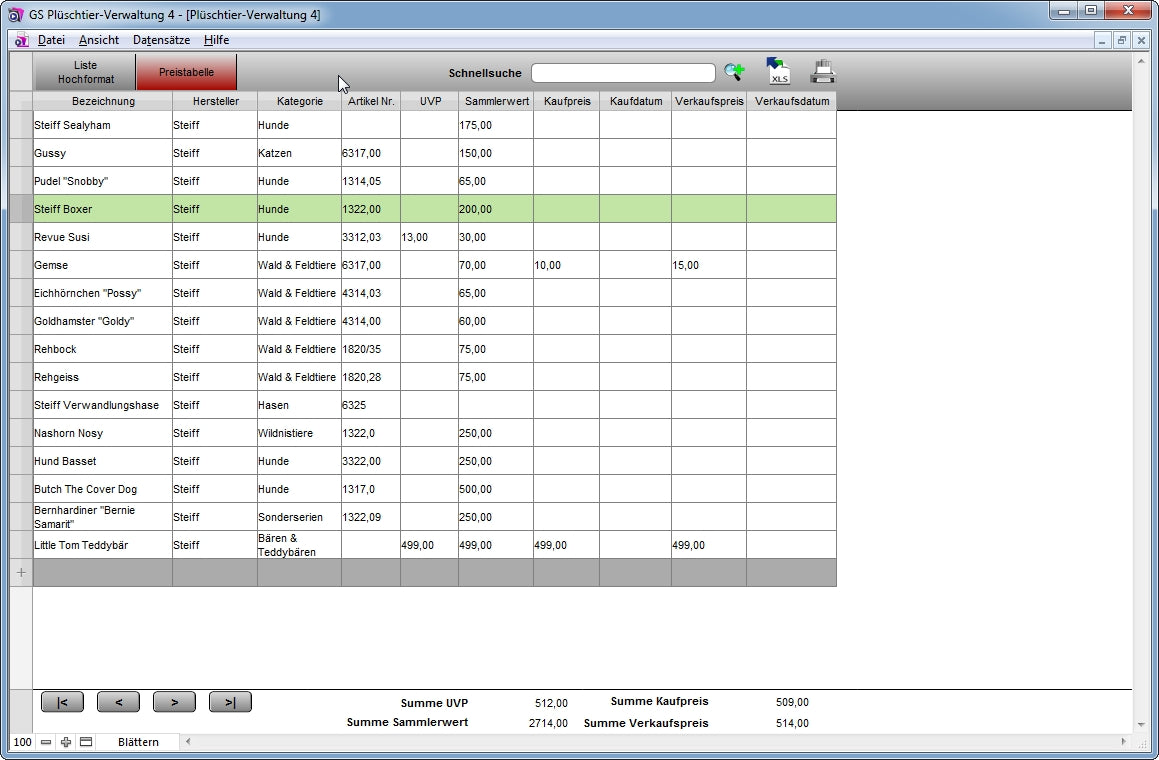This screenshot has height=760, width=1159.
Task: Click the Schnellsuche search field
Action: (x=623, y=73)
